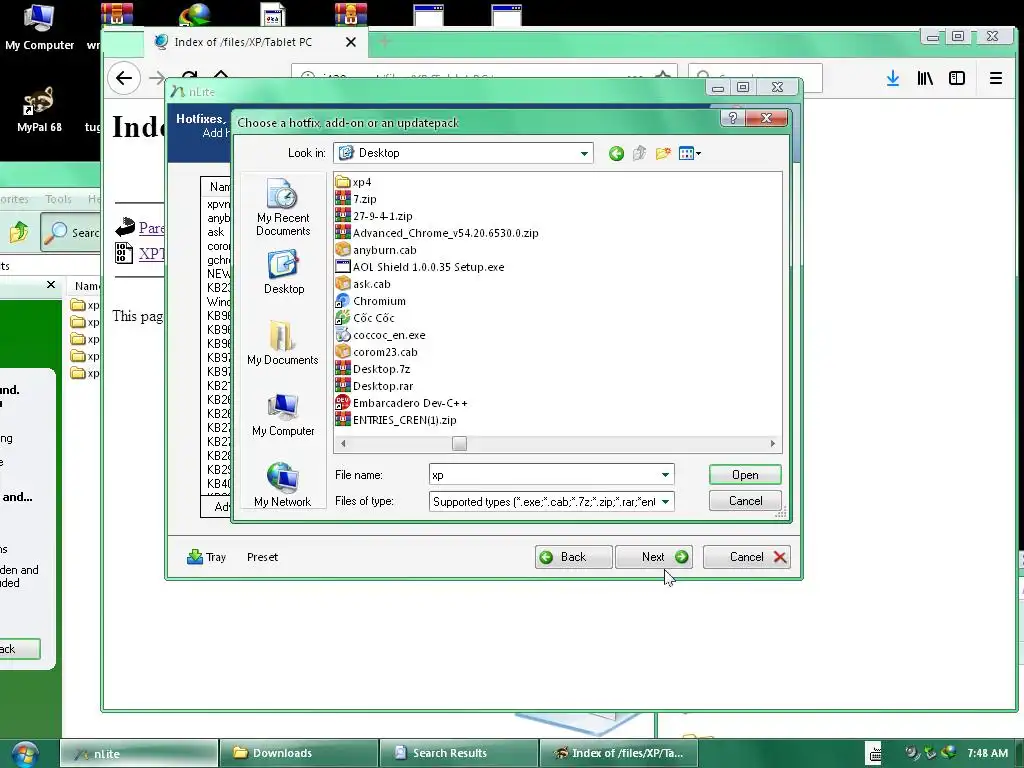Click the dialog help question button

[732, 118]
